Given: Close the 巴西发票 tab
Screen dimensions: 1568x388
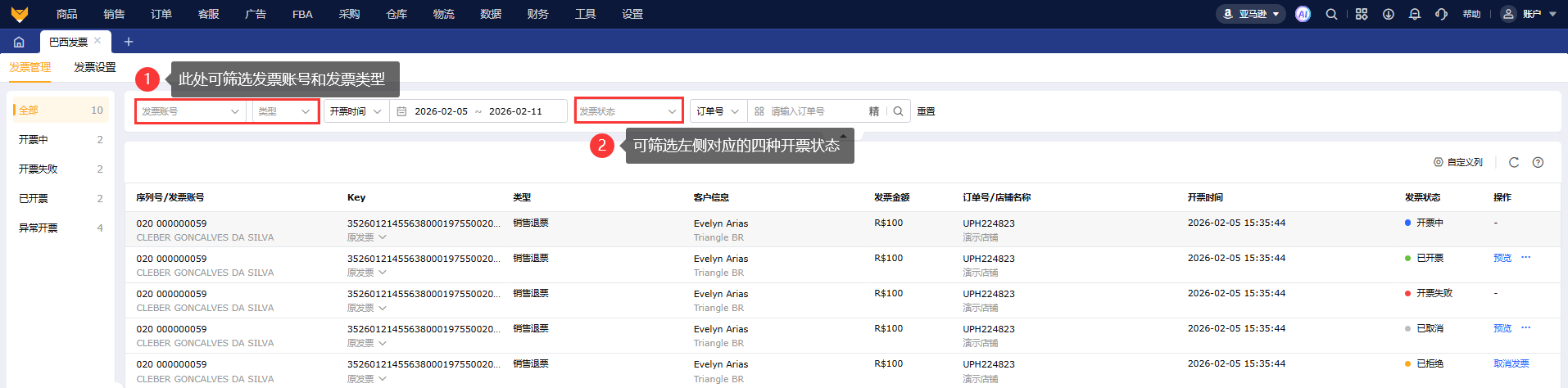Looking at the screenshot, I should [97, 40].
